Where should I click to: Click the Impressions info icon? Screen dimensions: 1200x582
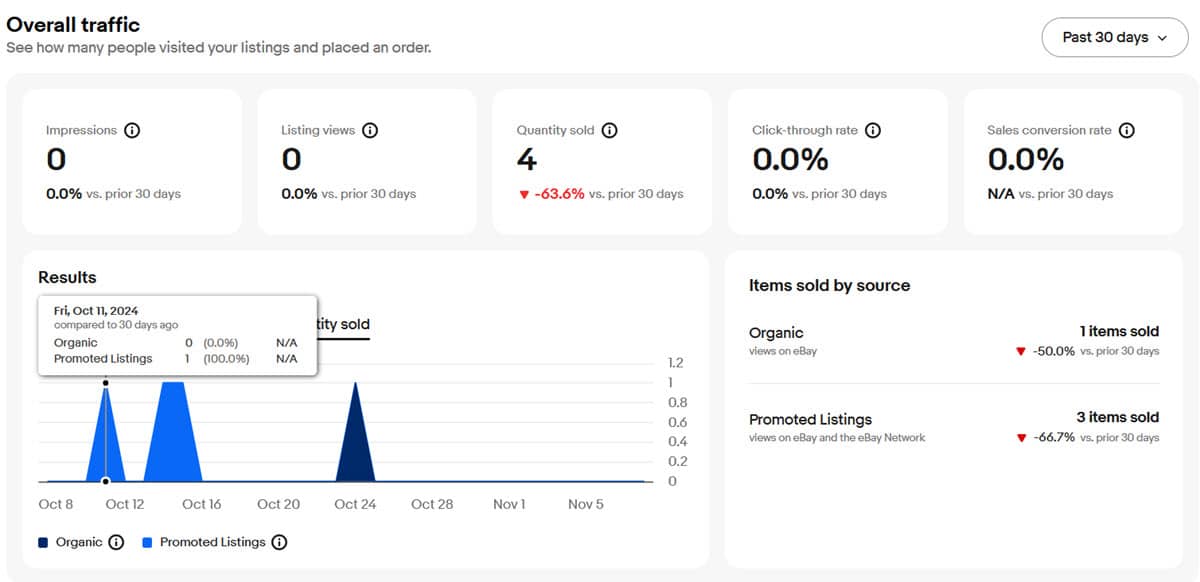pyautogui.click(x=132, y=130)
